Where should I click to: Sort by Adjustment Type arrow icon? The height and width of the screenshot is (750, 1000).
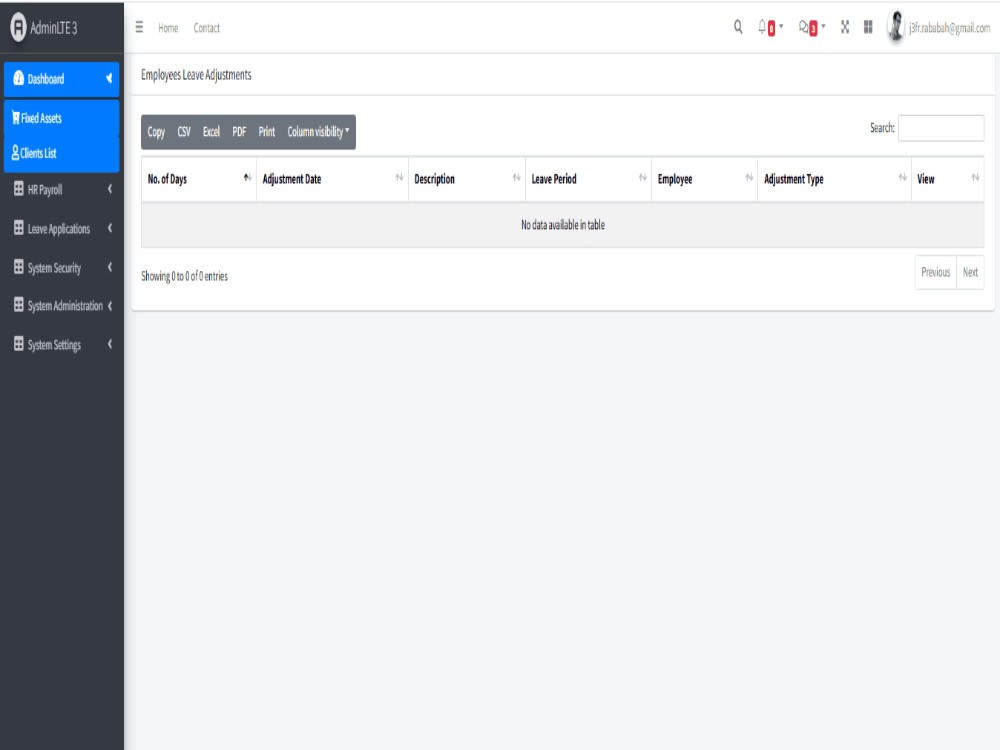coord(902,177)
